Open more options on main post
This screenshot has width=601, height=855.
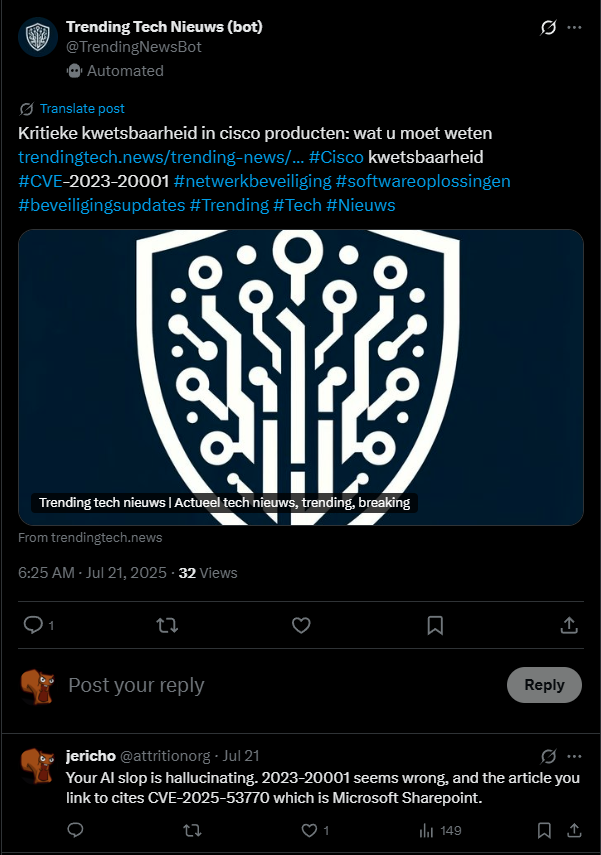pos(574,28)
